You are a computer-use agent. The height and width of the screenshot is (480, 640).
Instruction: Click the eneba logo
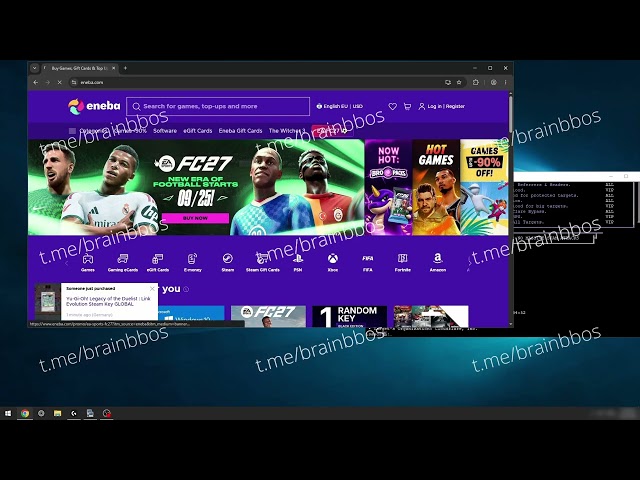(94, 107)
